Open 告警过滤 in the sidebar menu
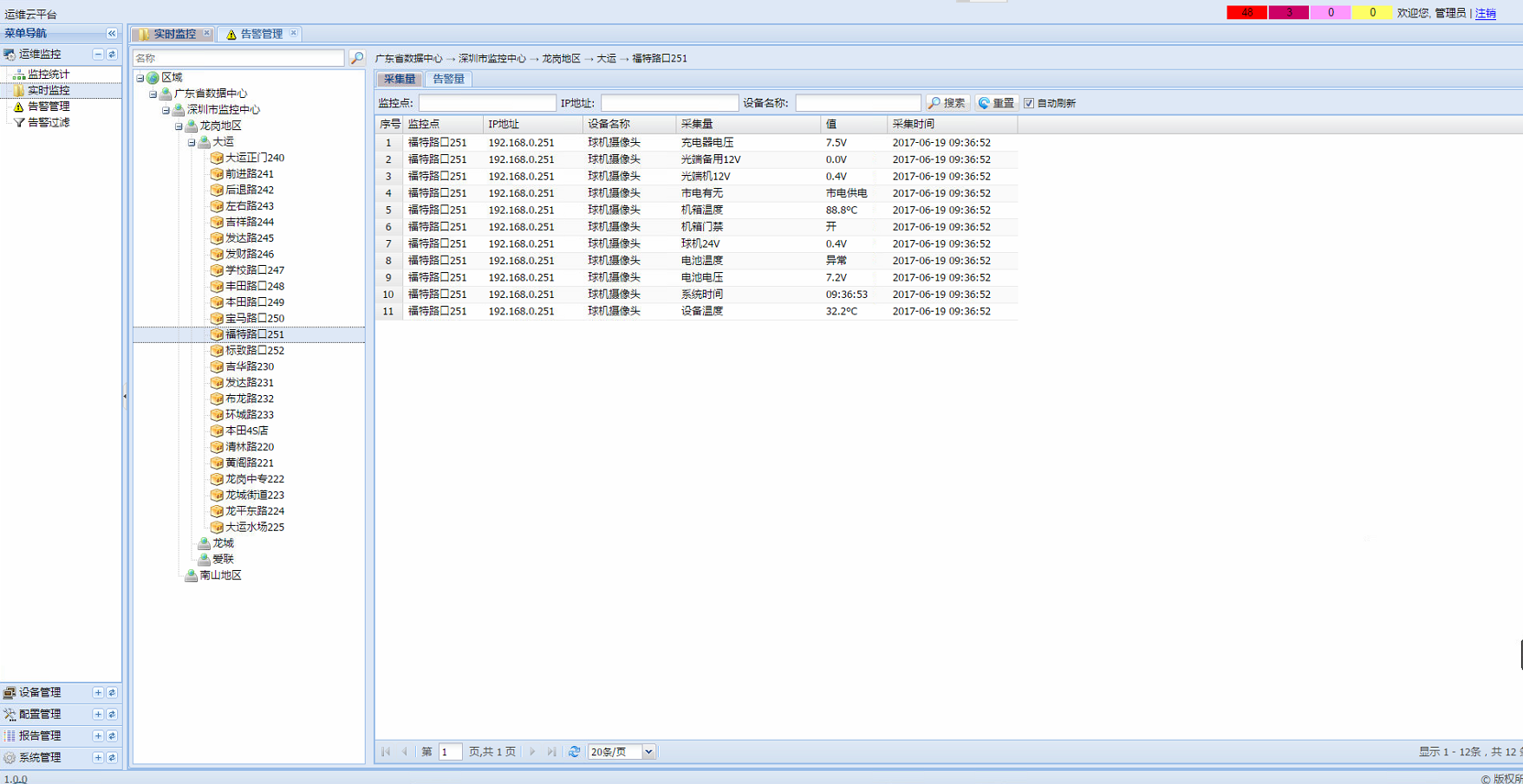The image size is (1523, 784). point(49,122)
